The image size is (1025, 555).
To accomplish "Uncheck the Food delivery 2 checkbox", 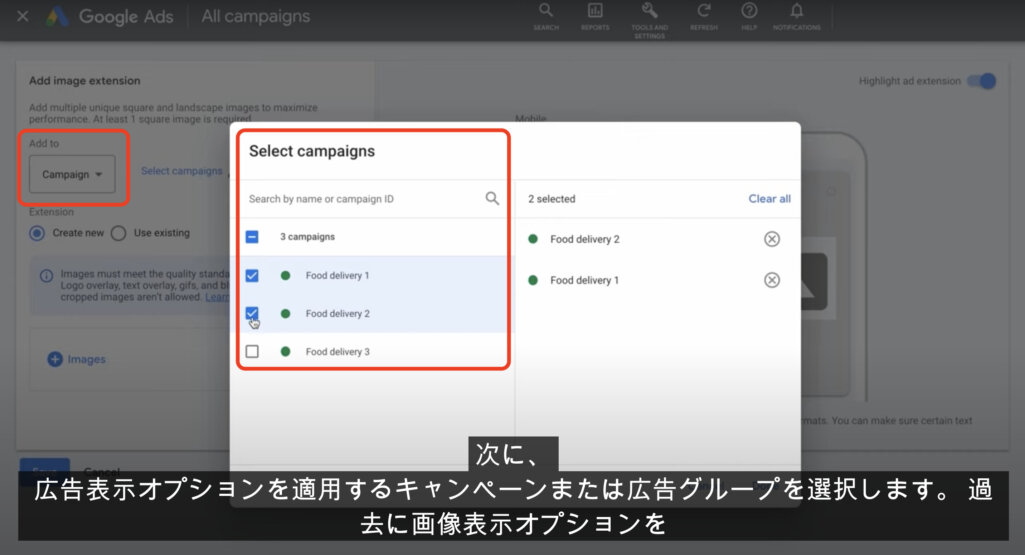I will point(252,313).
